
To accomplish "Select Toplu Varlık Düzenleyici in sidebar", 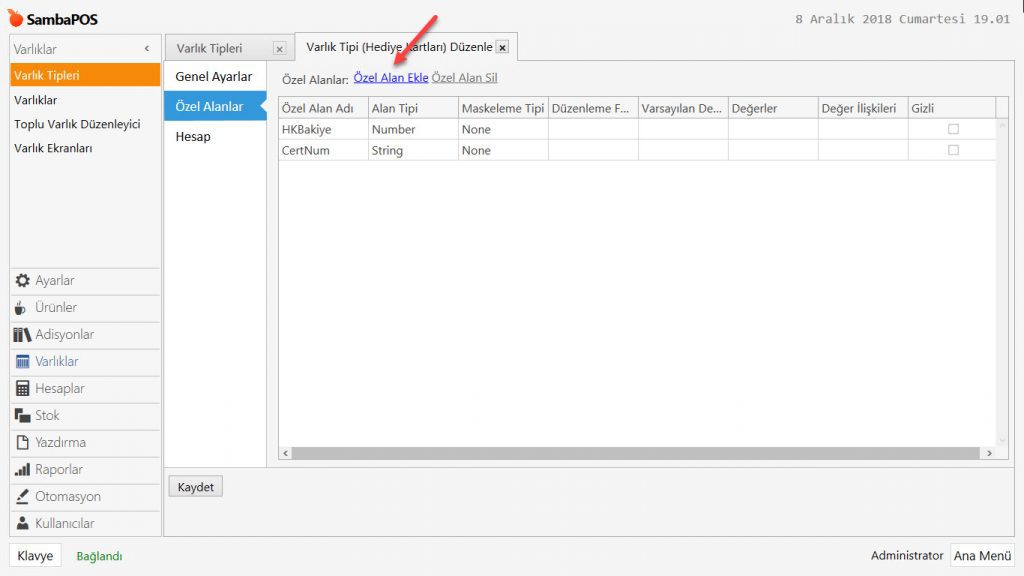I will (x=77, y=124).
